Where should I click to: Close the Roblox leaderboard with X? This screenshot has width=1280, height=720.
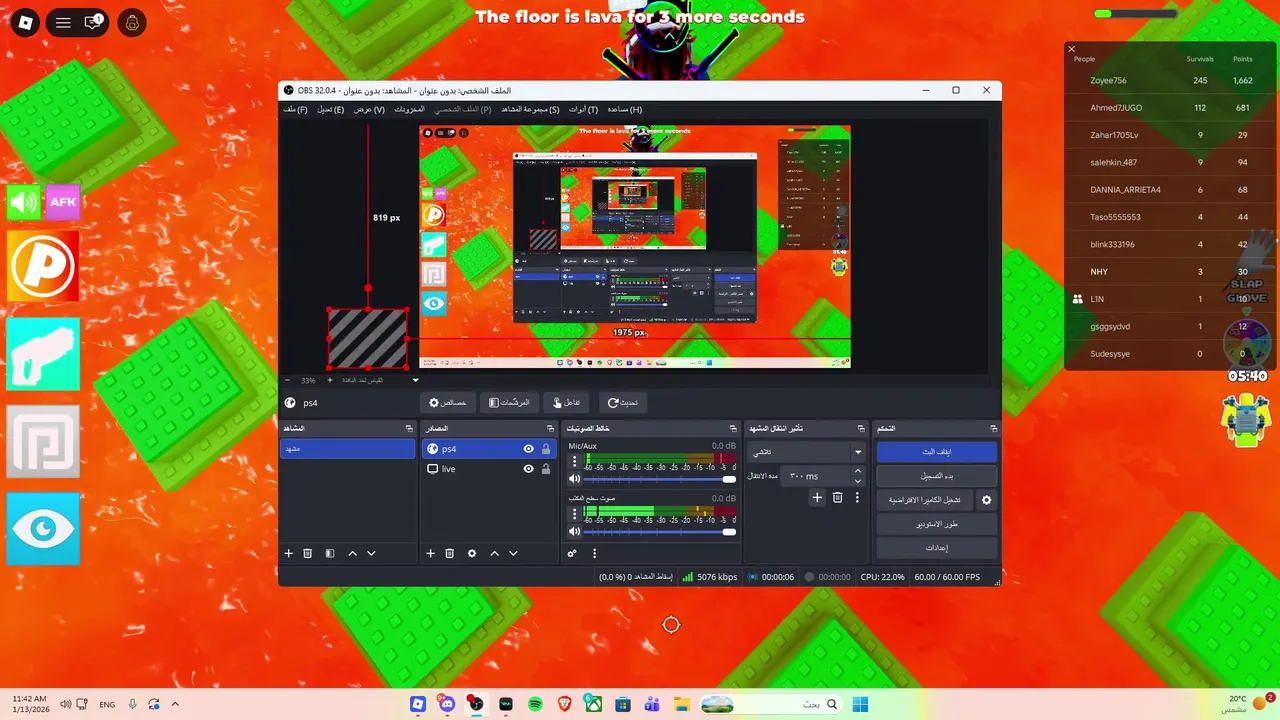(x=1071, y=49)
